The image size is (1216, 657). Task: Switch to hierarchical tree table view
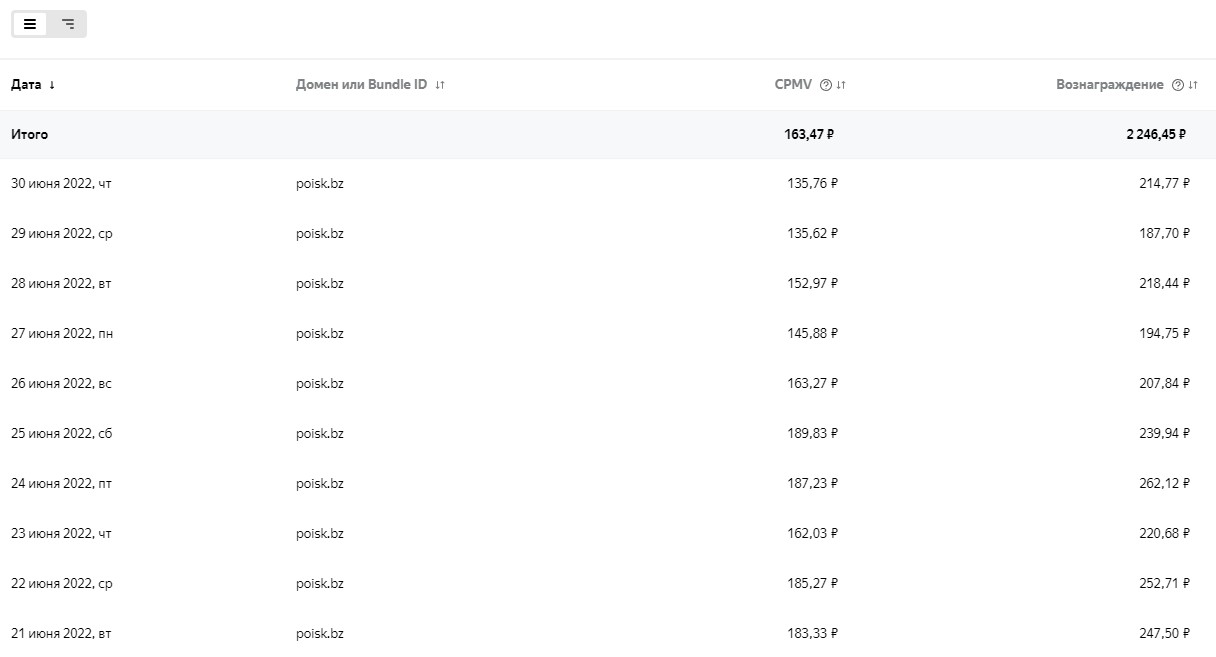[x=68, y=24]
